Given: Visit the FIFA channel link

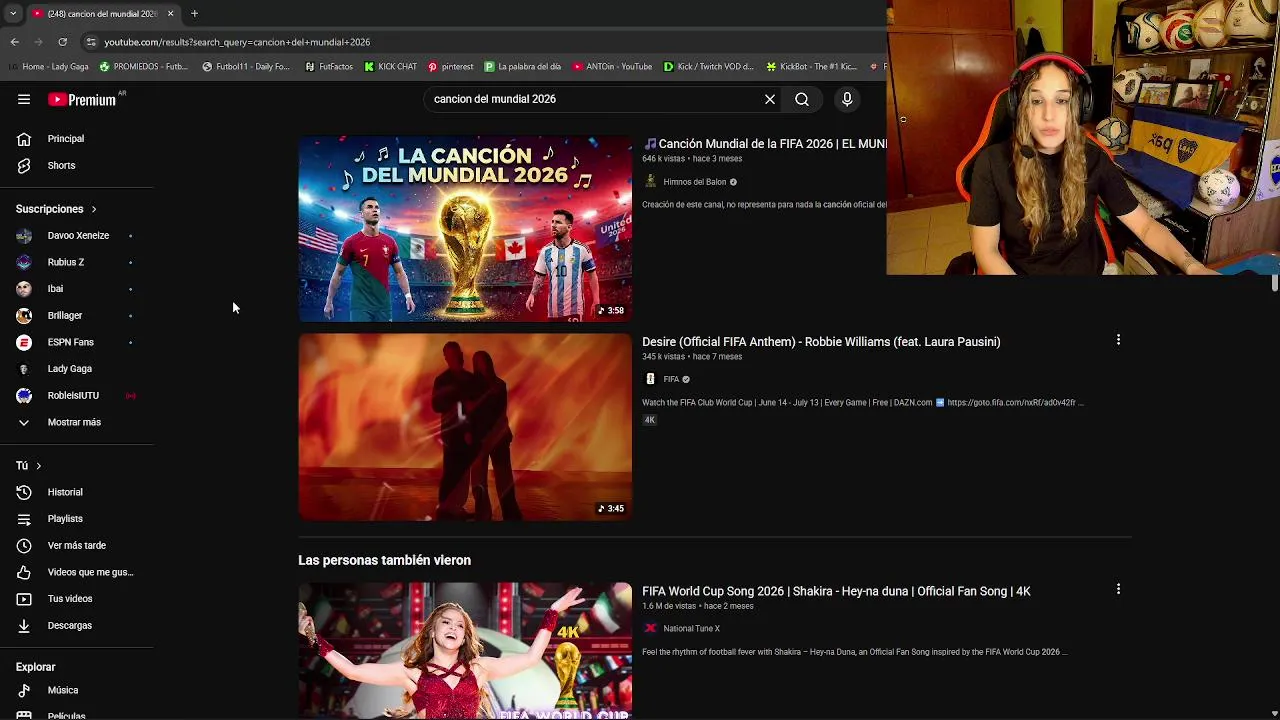Looking at the screenshot, I should 671,379.
